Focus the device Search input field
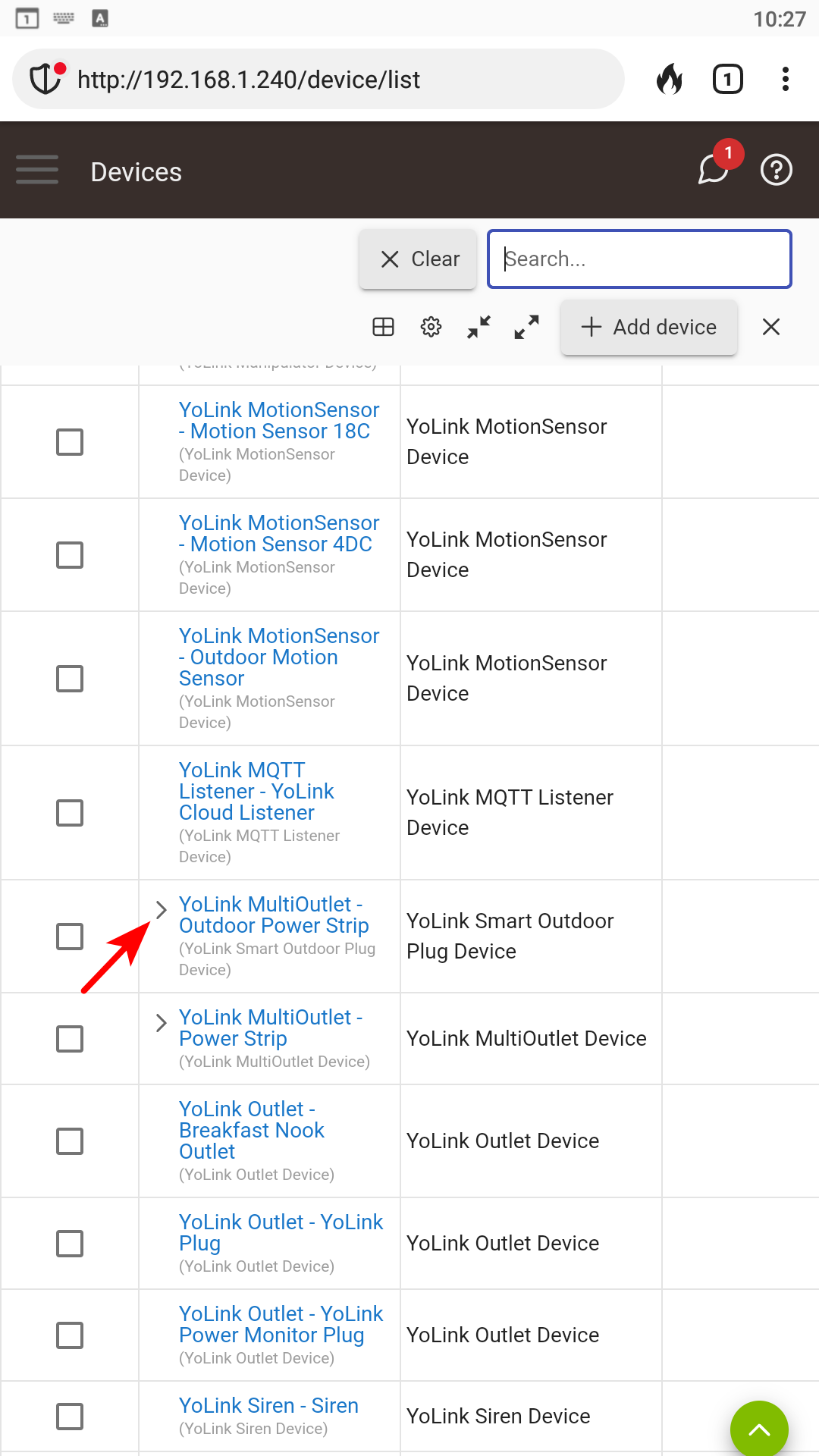The height and width of the screenshot is (1456, 819). (x=640, y=259)
